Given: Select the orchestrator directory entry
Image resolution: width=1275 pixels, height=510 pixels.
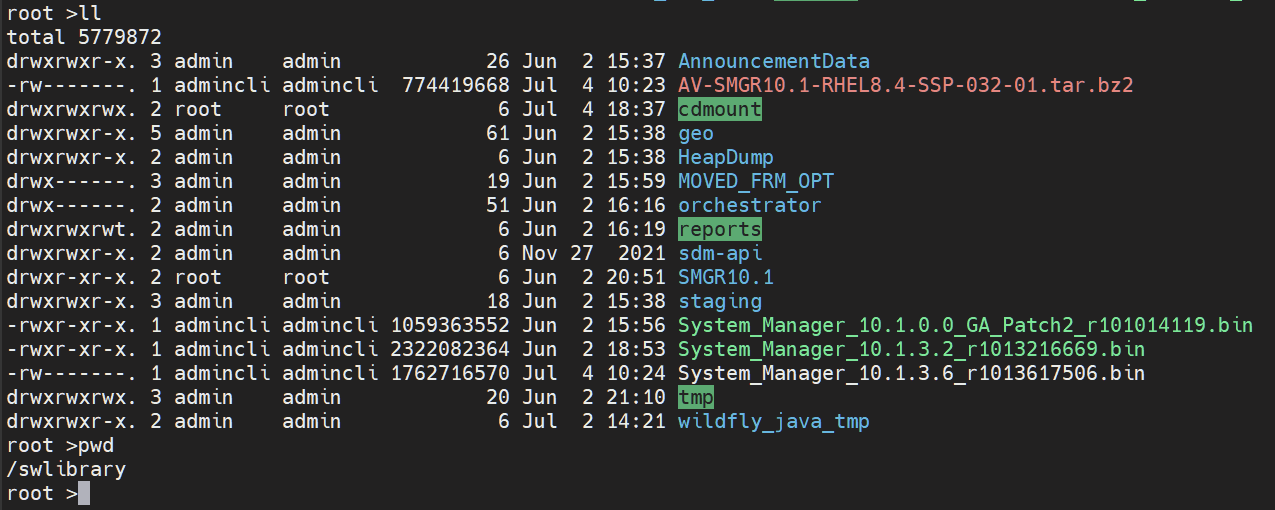Looking at the screenshot, I should click(749, 205).
